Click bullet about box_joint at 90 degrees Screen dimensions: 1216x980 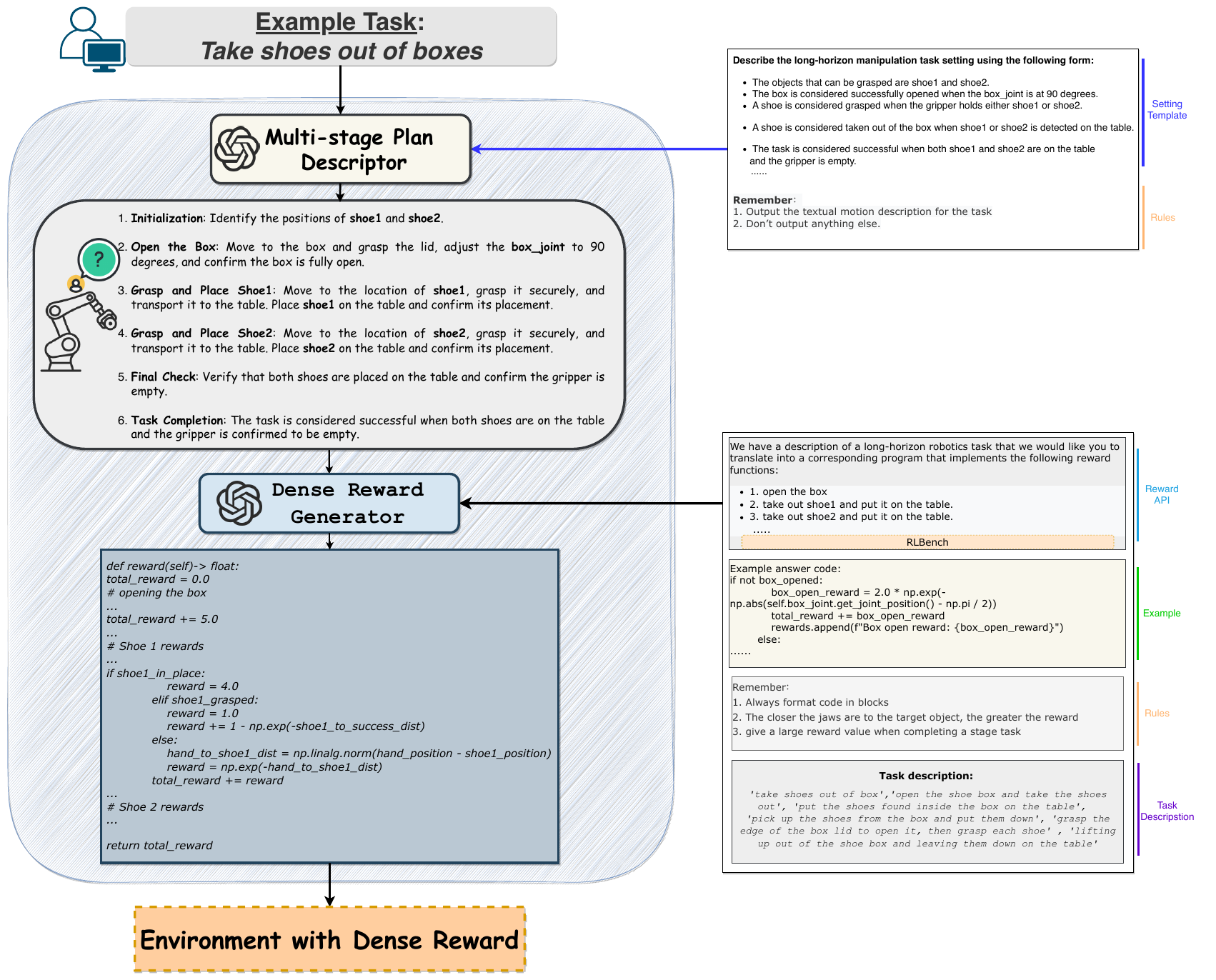[x=925, y=94]
